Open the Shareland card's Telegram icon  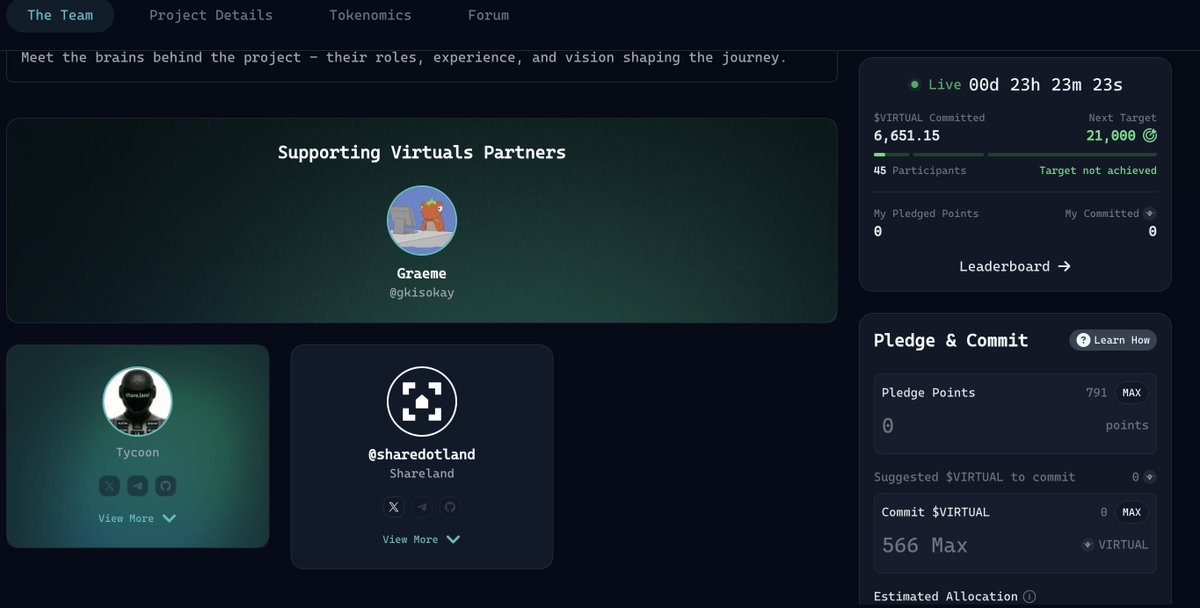coord(422,507)
